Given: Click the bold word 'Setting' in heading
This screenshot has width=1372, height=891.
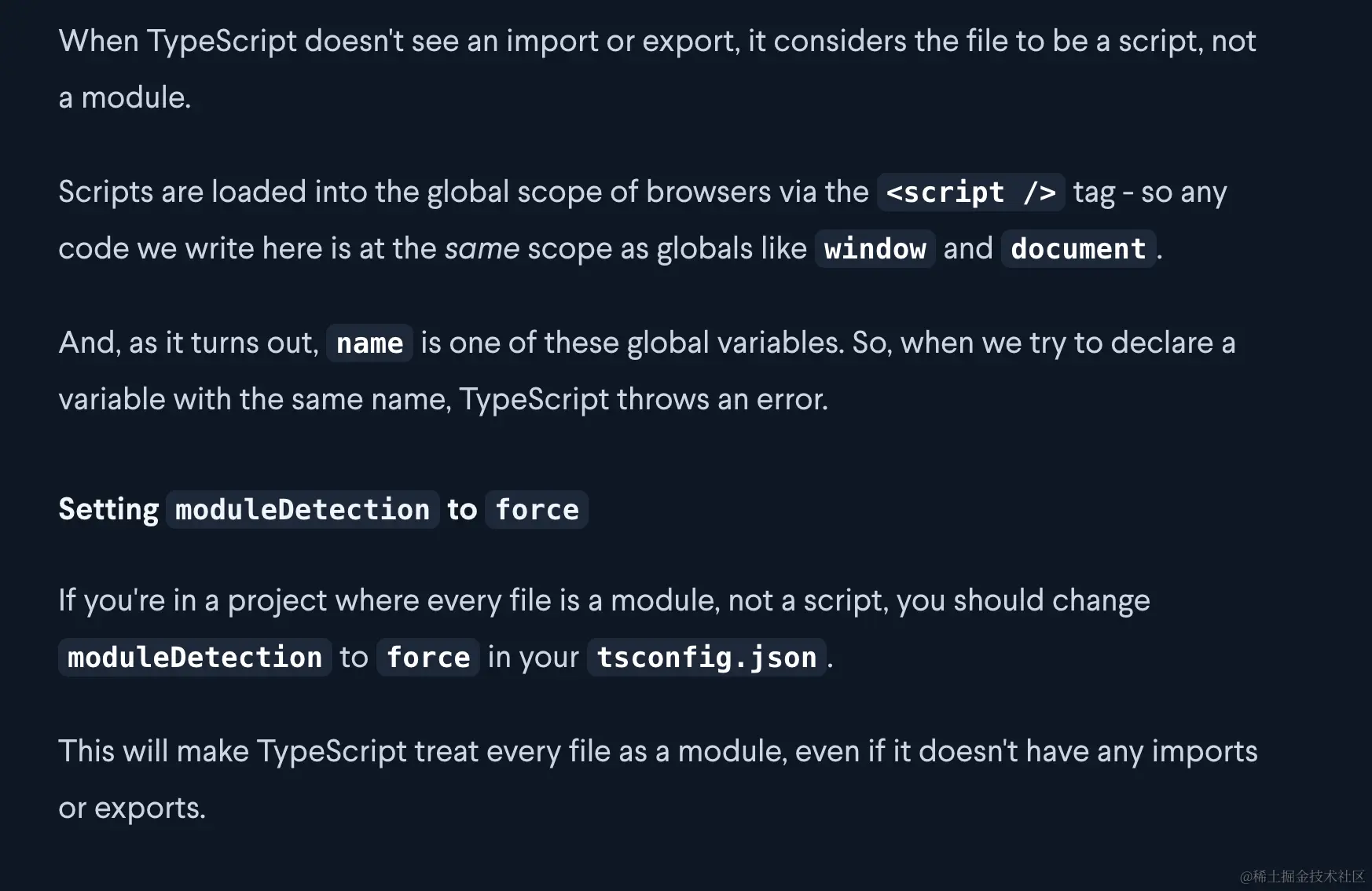Looking at the screenshot, I should 108,510.
